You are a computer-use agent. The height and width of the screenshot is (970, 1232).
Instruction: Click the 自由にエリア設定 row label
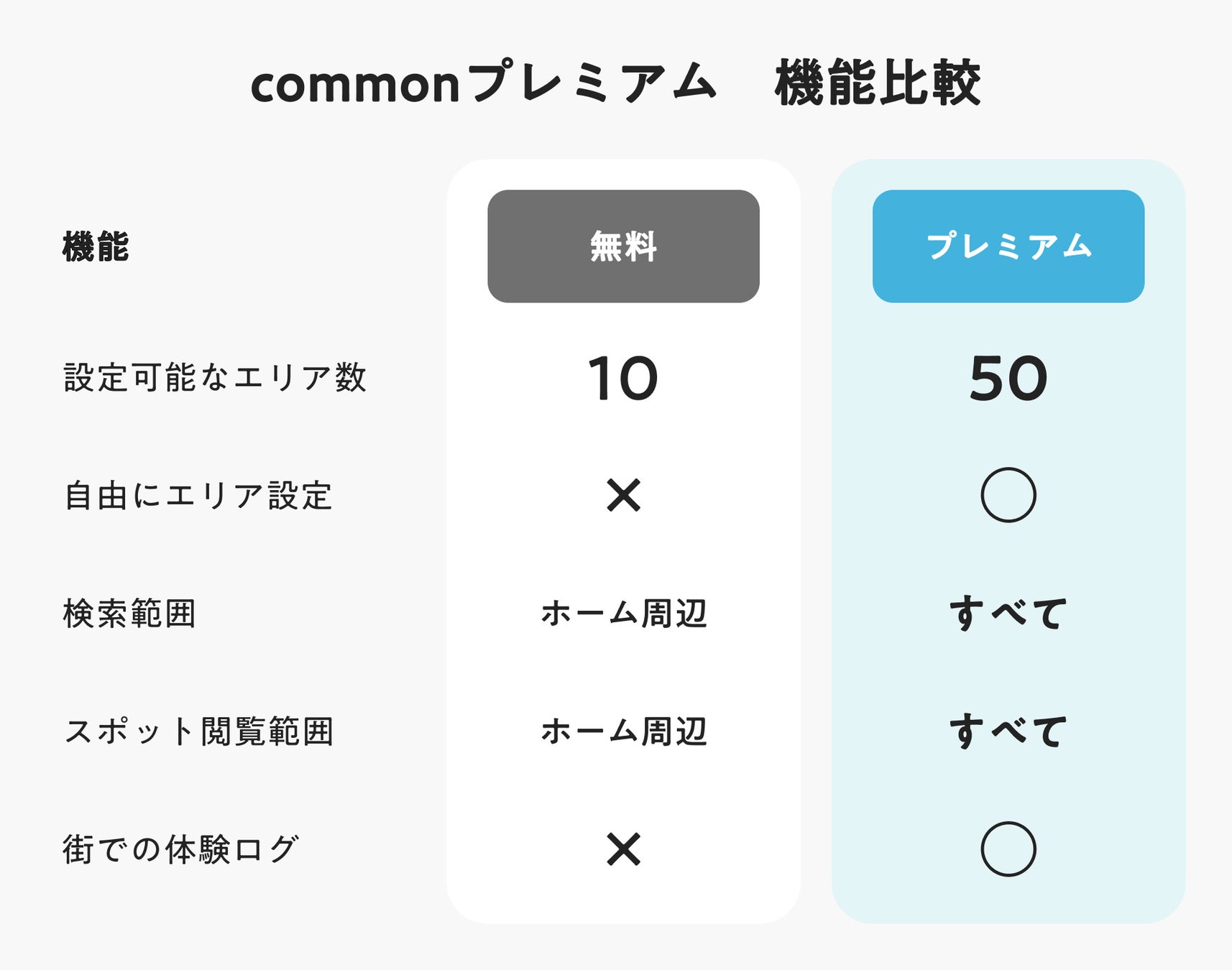coord(198,496)
